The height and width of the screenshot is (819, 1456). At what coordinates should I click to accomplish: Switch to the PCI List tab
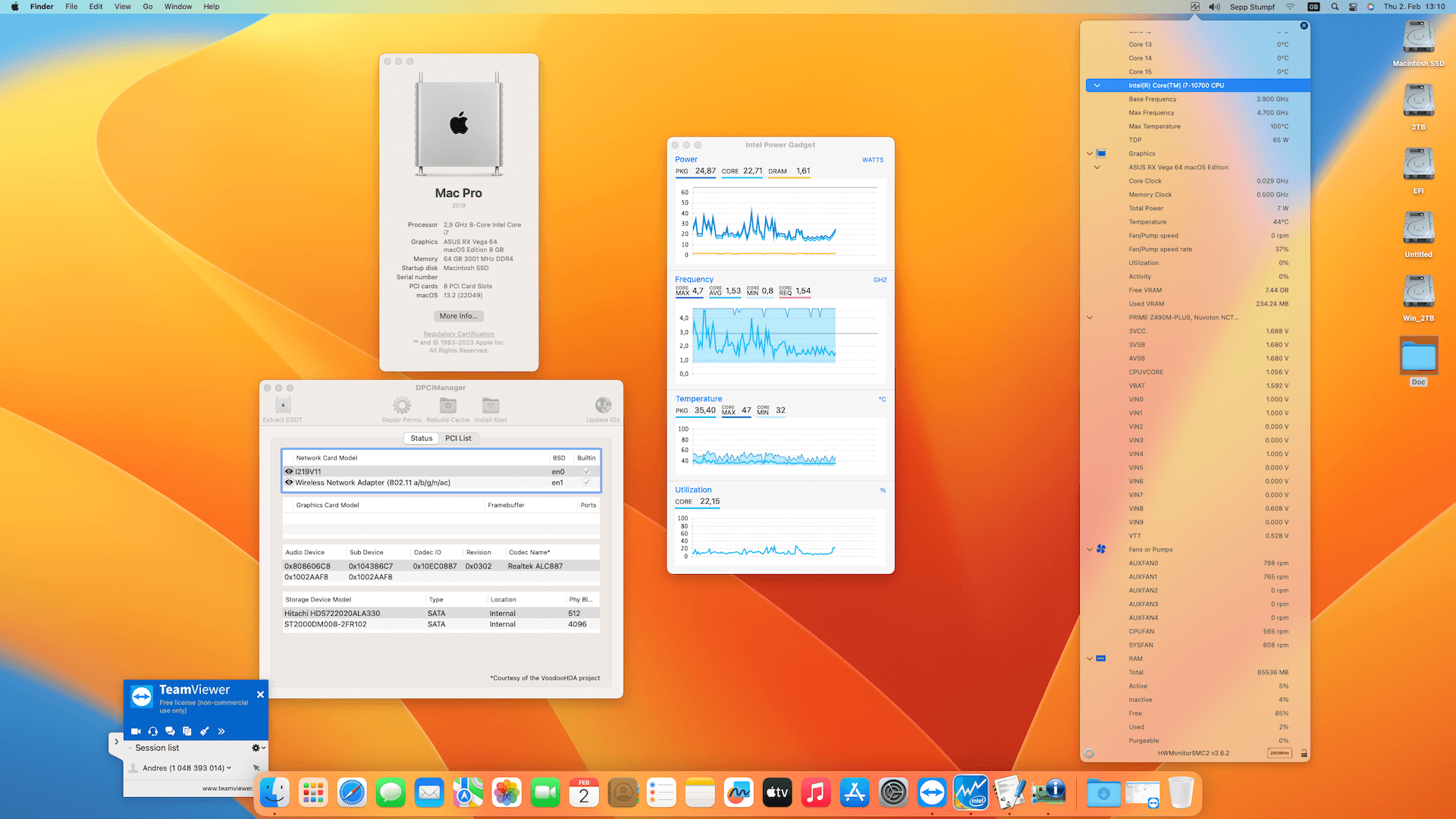pos(458,438)
